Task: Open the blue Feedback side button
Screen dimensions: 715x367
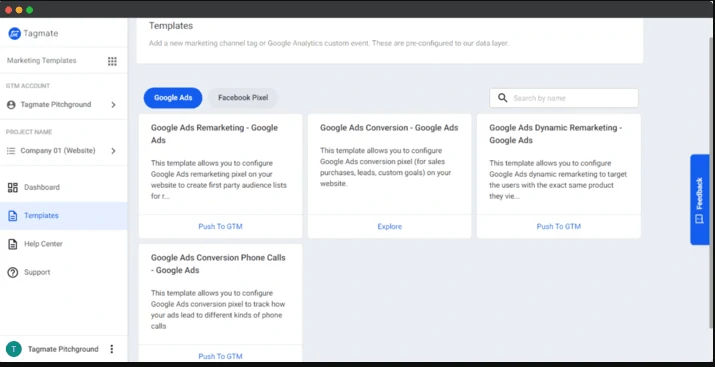Action: (x=700, y=200)
